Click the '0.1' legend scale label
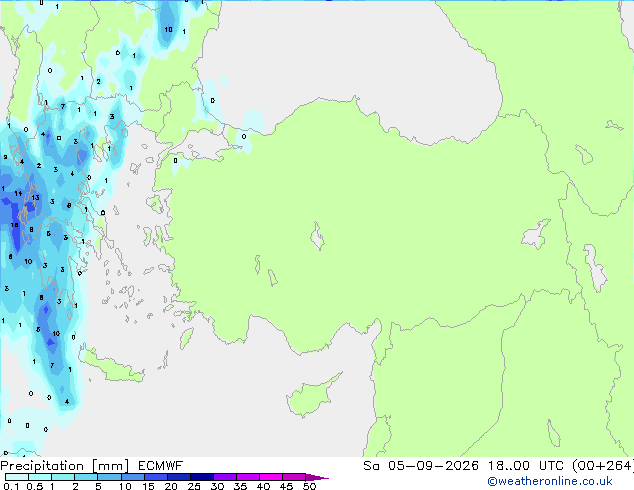The height and width of the screenshot is (490, 634). (11, 486)
